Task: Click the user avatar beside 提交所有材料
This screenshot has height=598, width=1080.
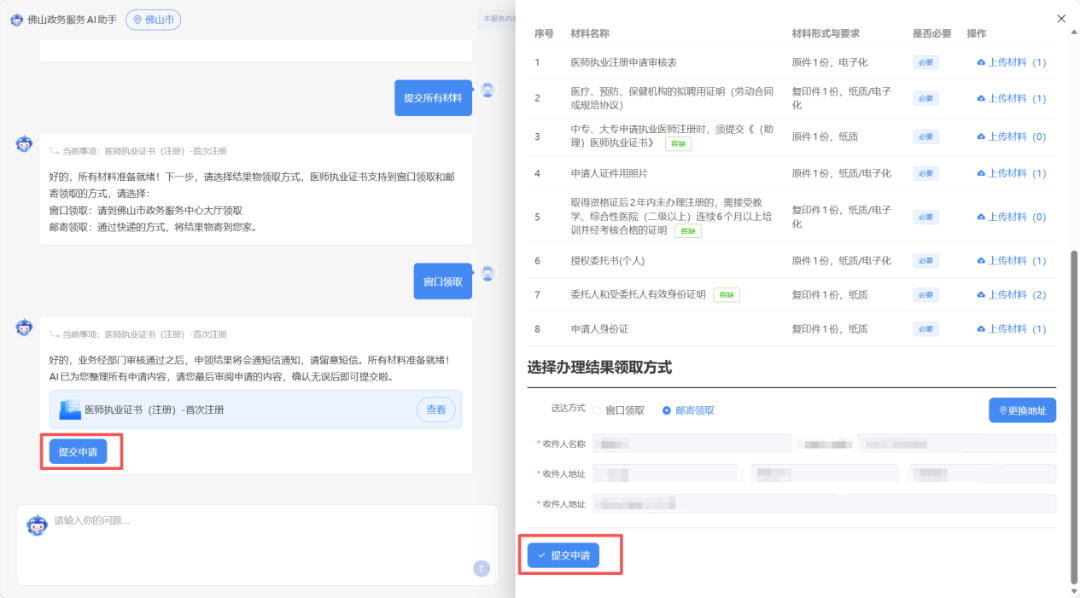Action: point(488,90)
